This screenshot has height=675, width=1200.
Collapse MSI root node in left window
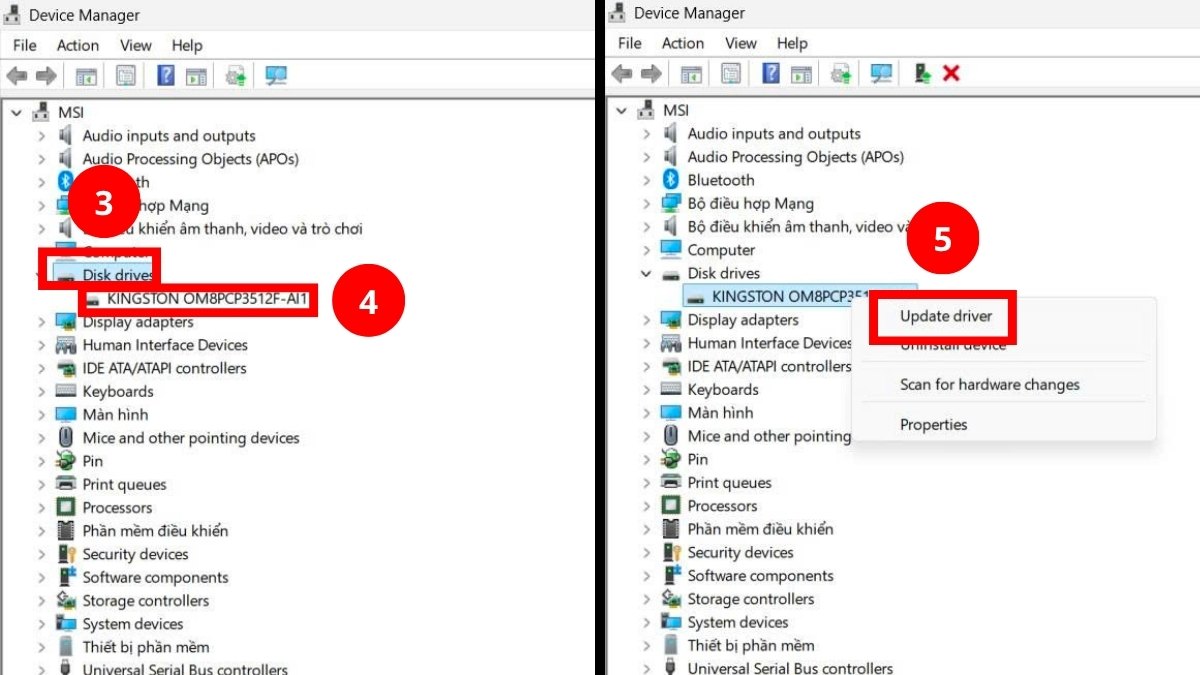point(15,112)
